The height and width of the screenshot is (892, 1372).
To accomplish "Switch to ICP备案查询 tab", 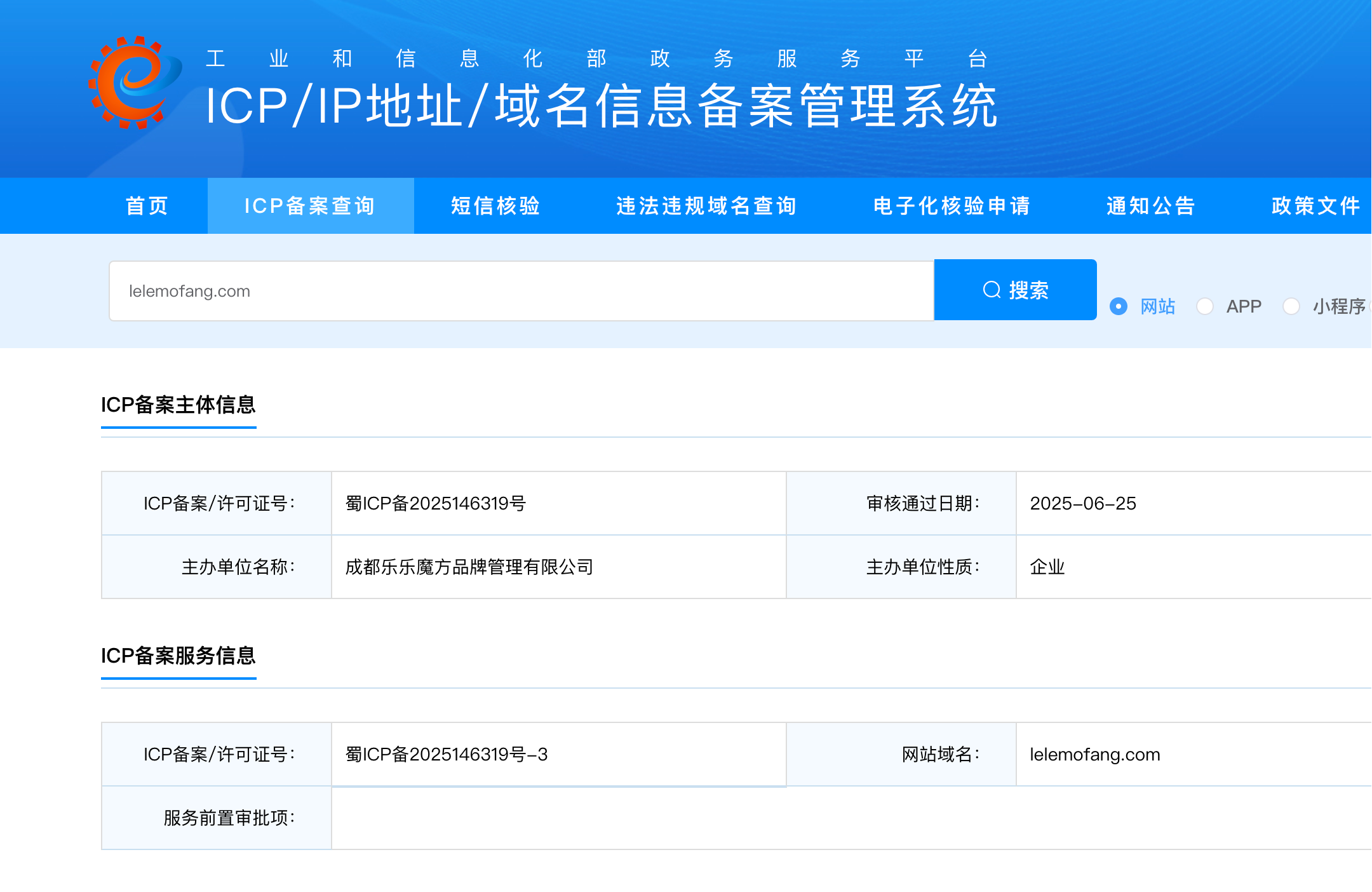I will click(310, 206).
